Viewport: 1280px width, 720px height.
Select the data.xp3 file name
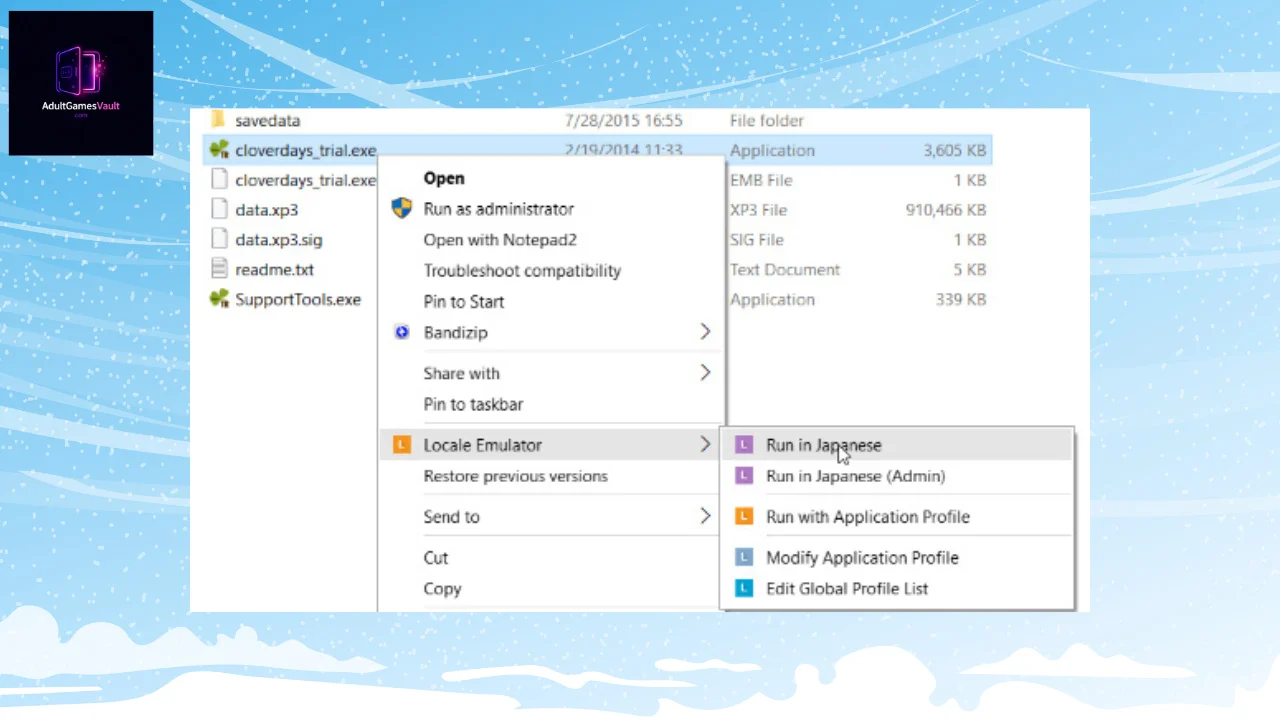click(266, 210)
